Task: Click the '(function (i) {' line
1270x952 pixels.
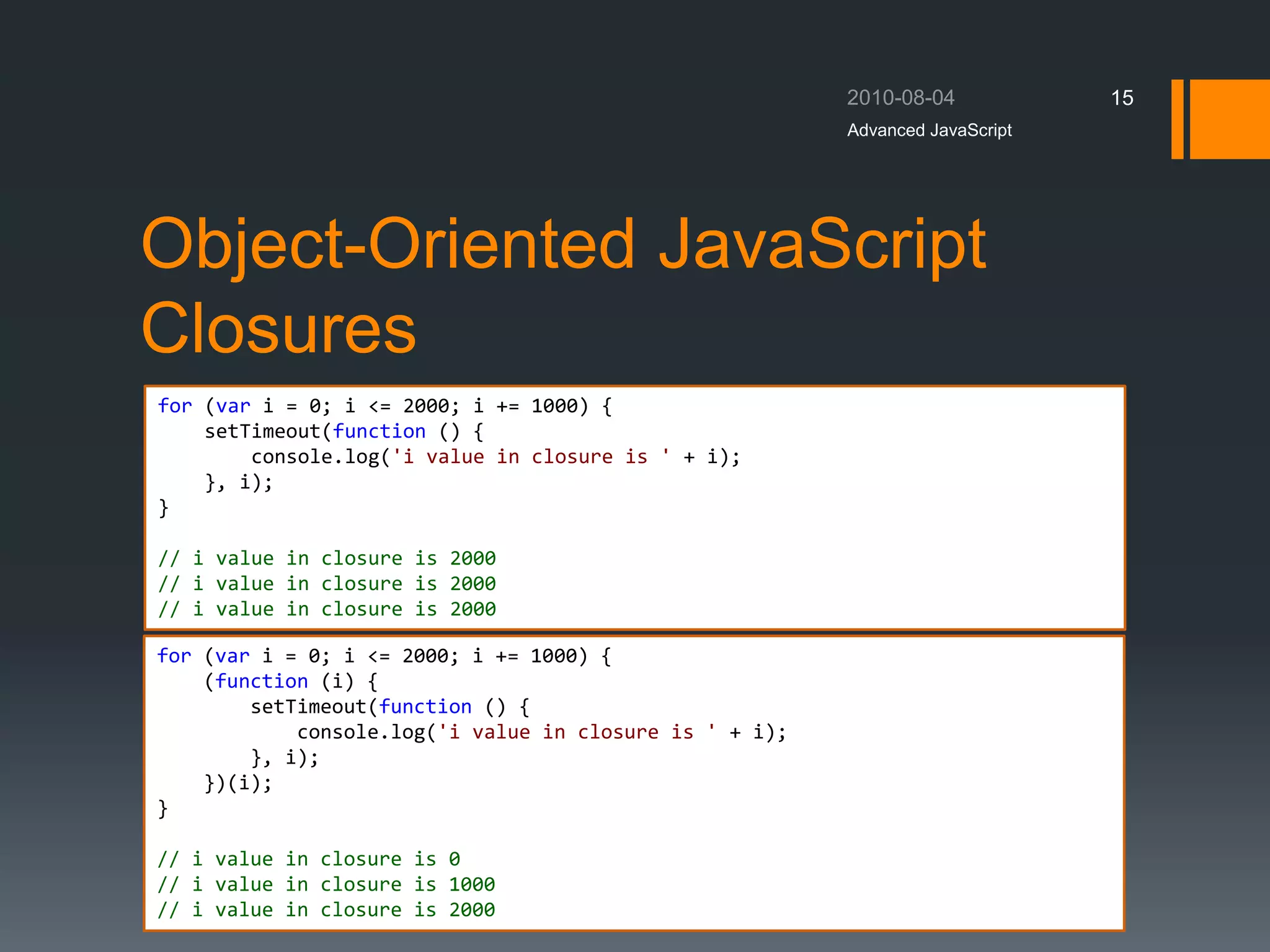Action: click(x=290, y=681)
